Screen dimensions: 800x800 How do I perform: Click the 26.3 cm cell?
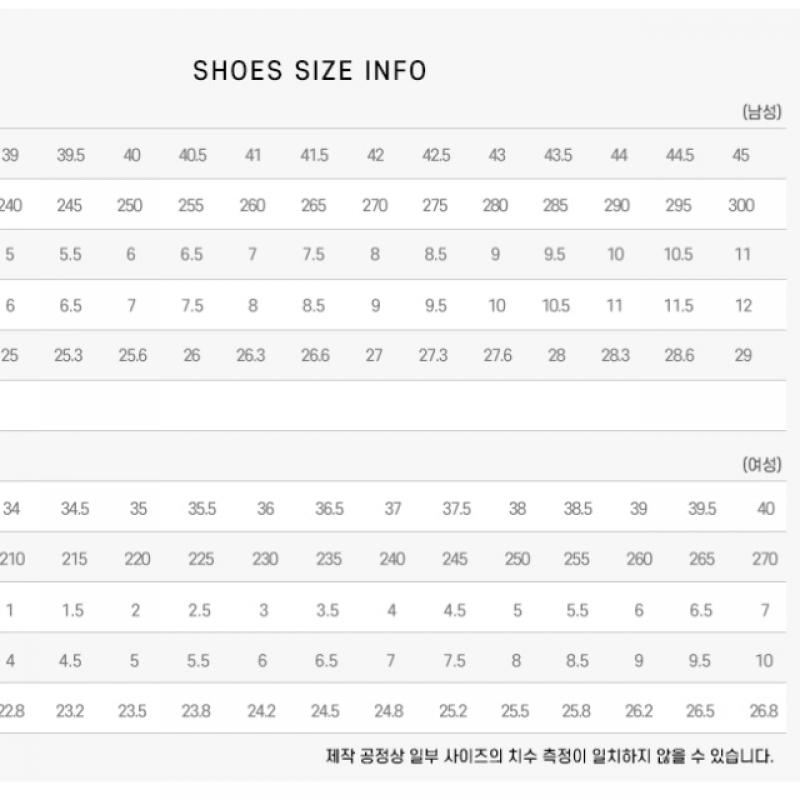pyautogui.click(x=251, y=356)
